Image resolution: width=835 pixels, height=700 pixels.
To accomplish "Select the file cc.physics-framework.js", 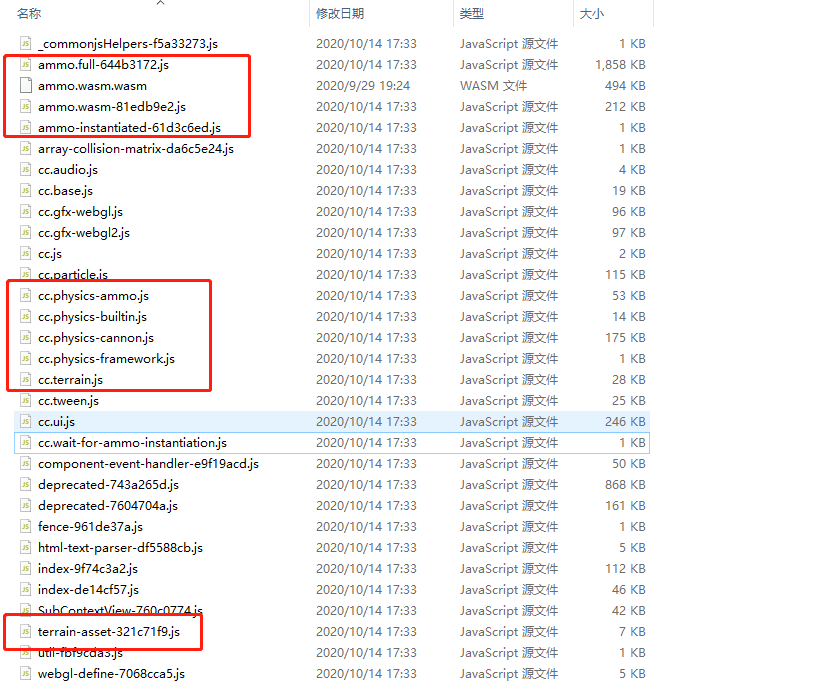I will [x=106, y=359].
